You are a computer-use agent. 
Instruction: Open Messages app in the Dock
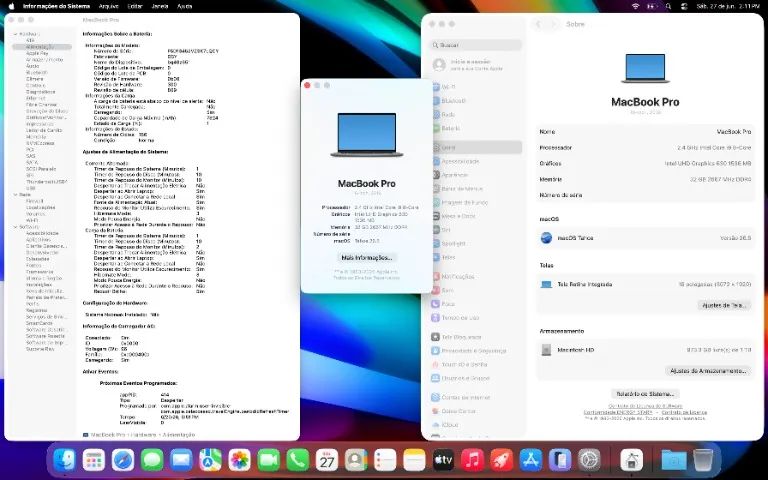tap(152, 460)
